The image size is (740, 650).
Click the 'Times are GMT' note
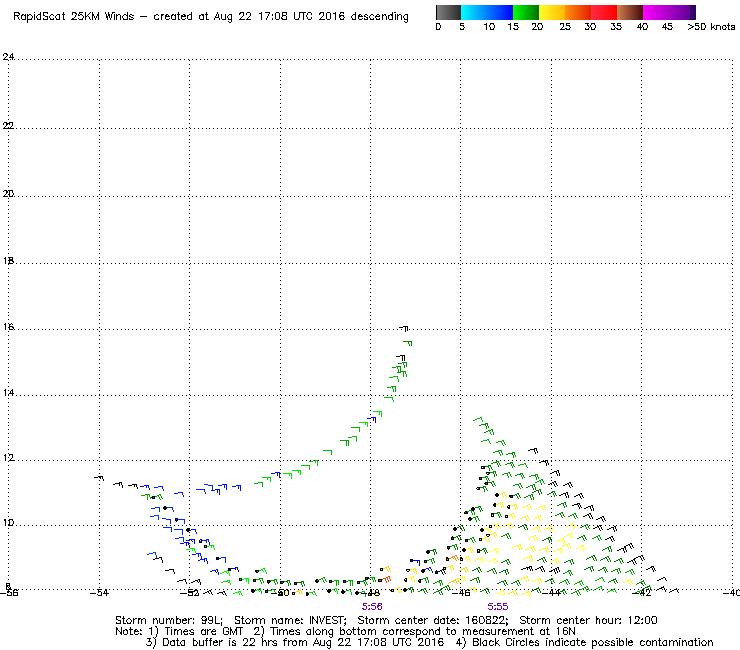tap(203, 632)
